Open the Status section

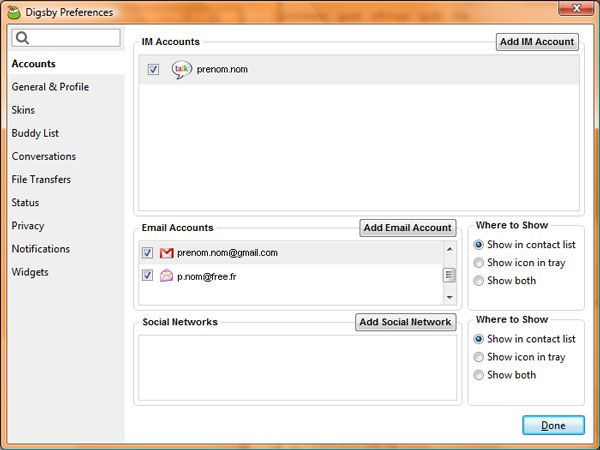click(25, 202)
